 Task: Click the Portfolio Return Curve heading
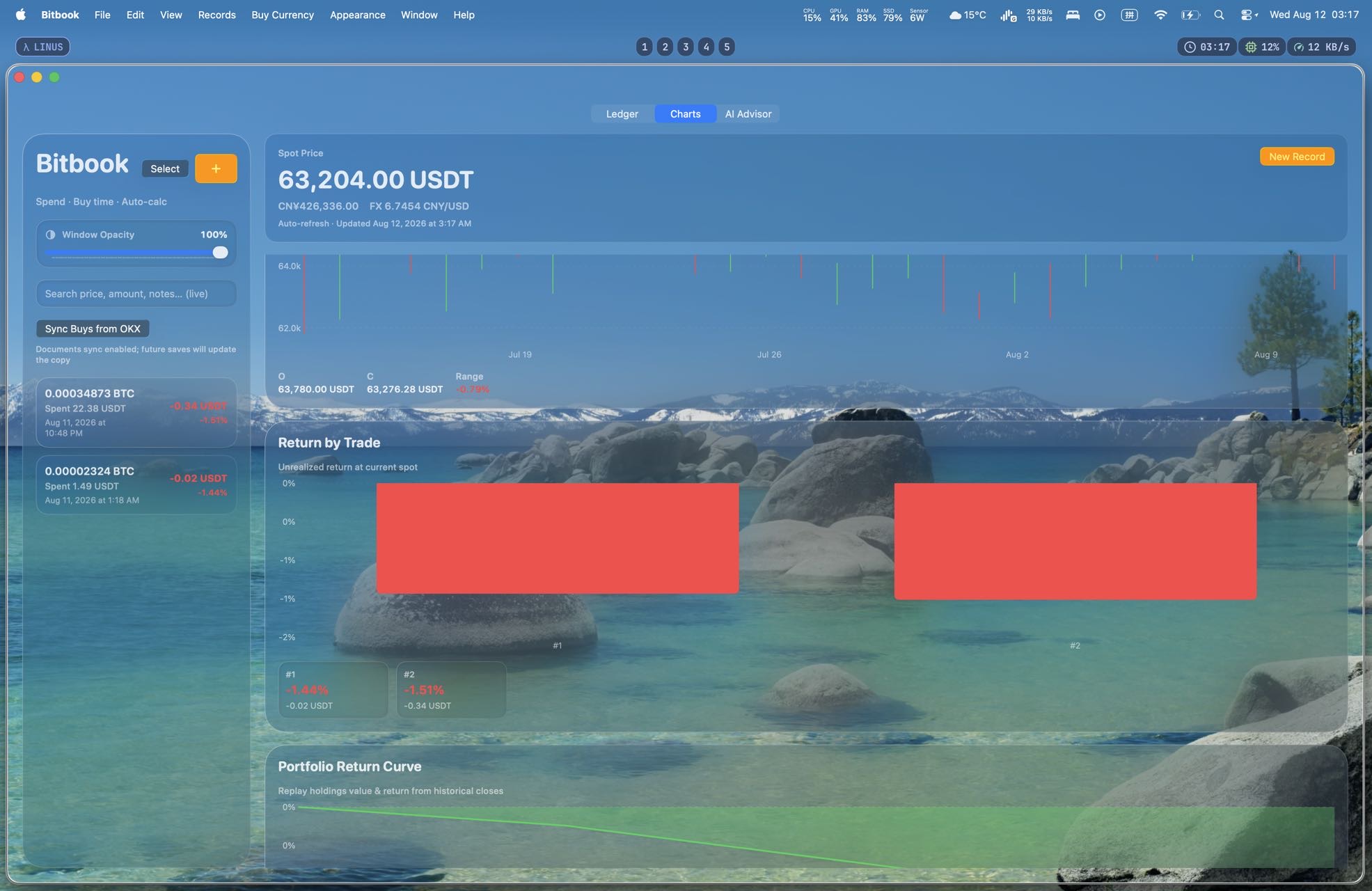point(349,766)
